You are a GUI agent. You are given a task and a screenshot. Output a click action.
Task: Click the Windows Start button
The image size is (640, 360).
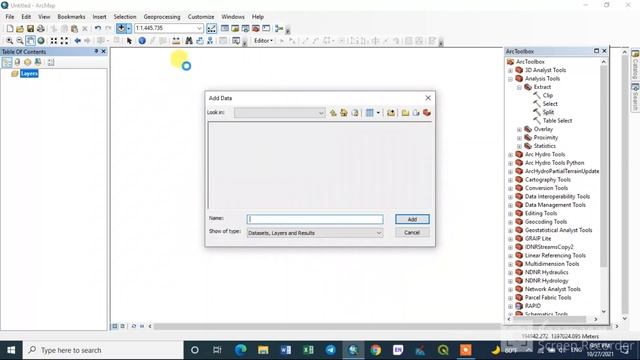pos(11,350)
